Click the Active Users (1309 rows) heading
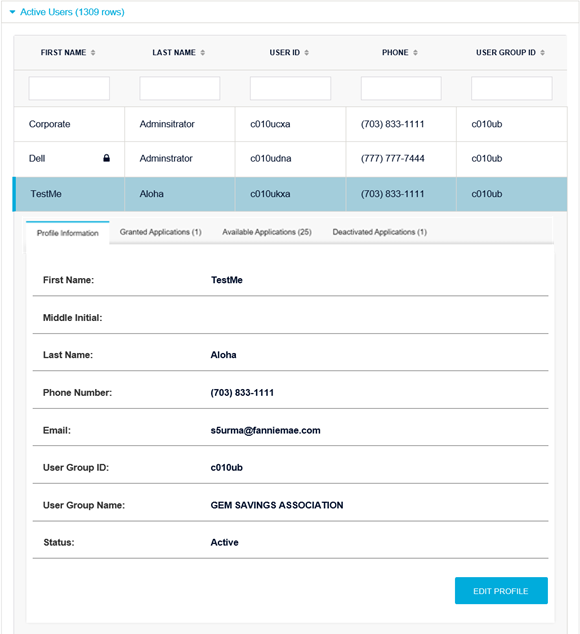This screenshot has height=634, width=580. 72,12
